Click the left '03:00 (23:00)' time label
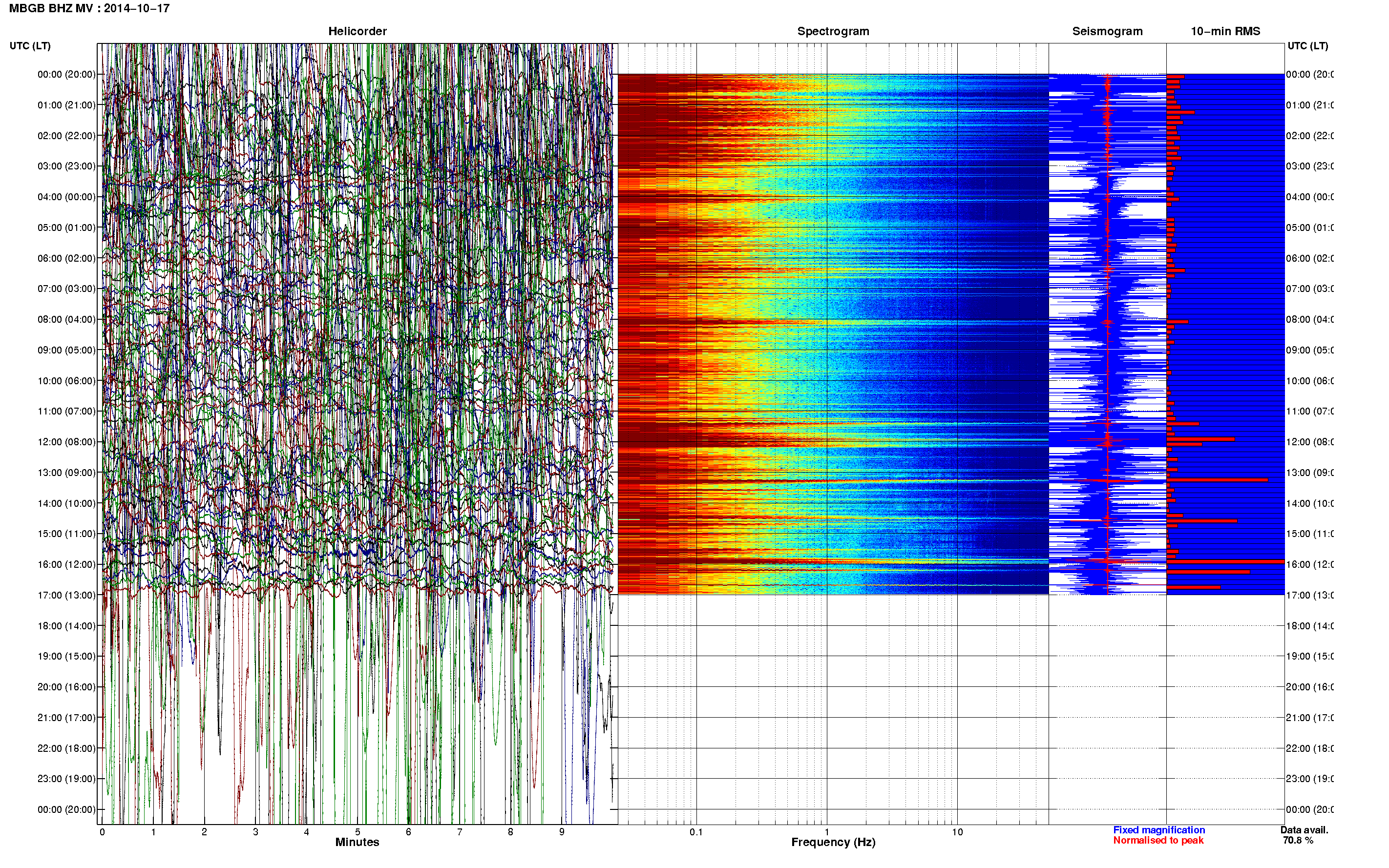 pos(66,166)
